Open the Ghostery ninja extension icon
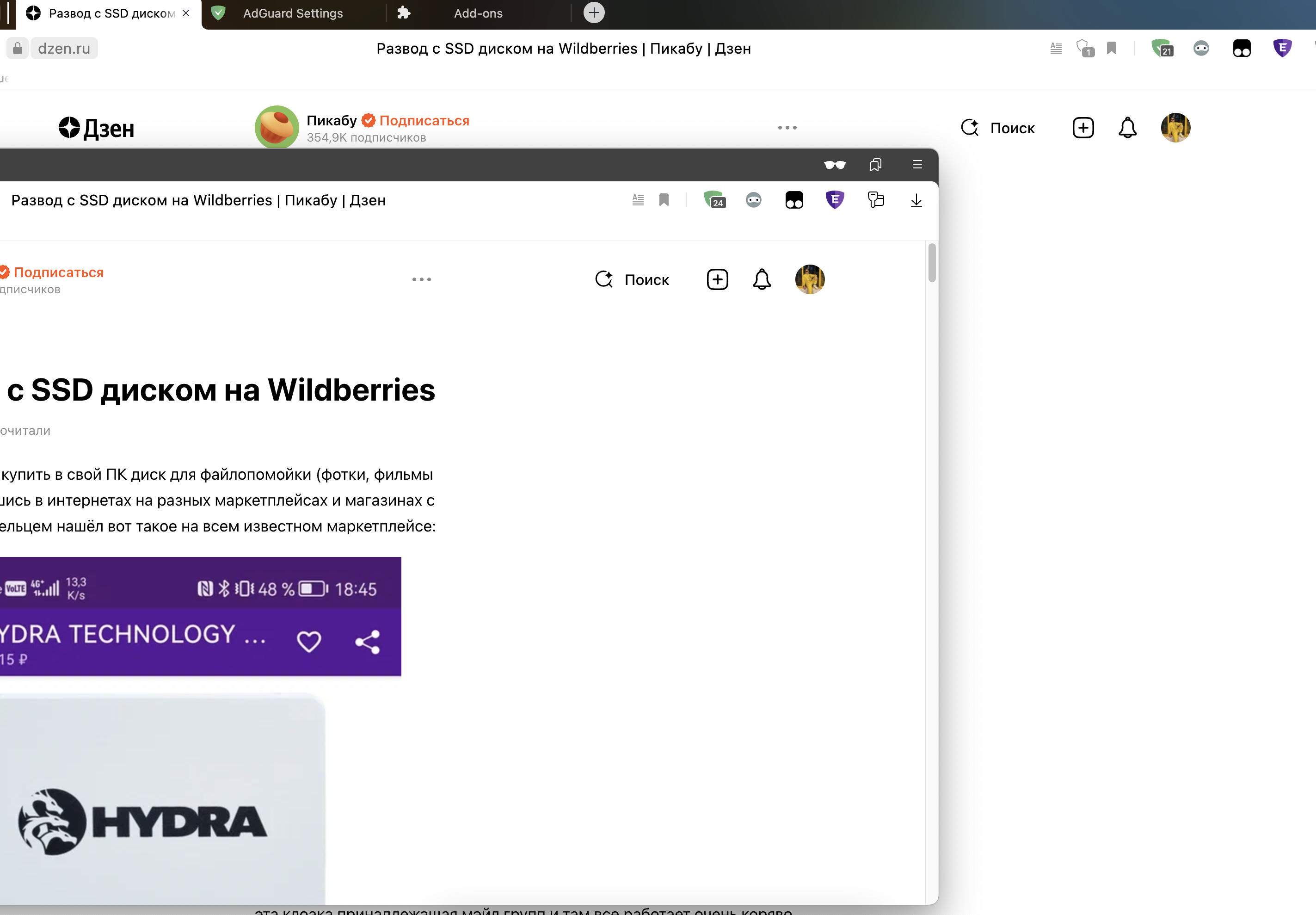Screen dimensions: 1316x915 (x=753, y=200)
